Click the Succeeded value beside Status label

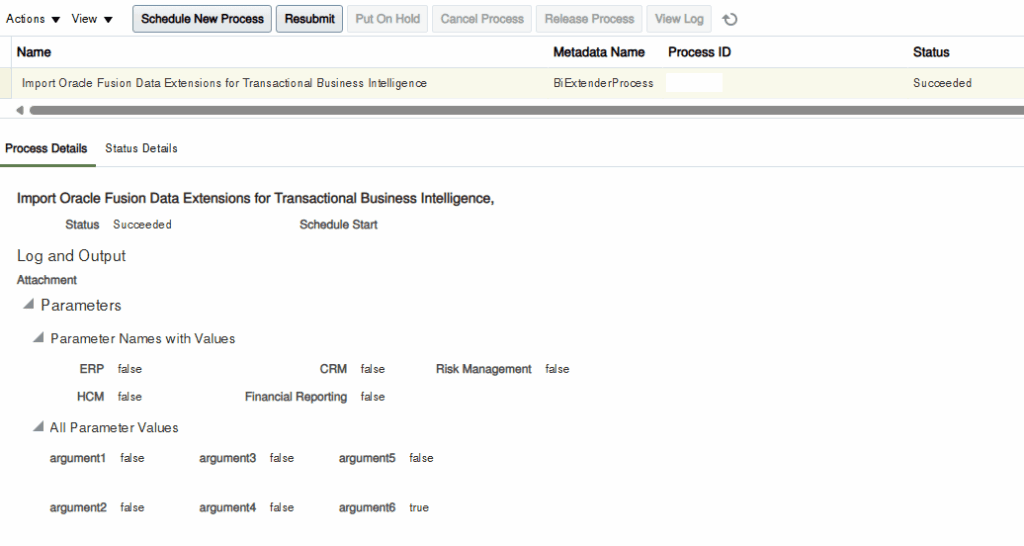(142, 225)
